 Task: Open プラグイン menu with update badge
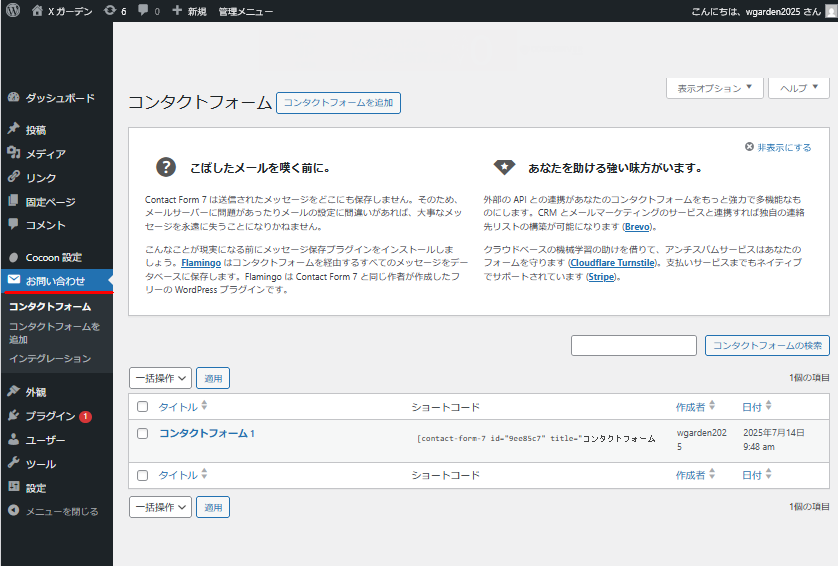coord(50,416)
